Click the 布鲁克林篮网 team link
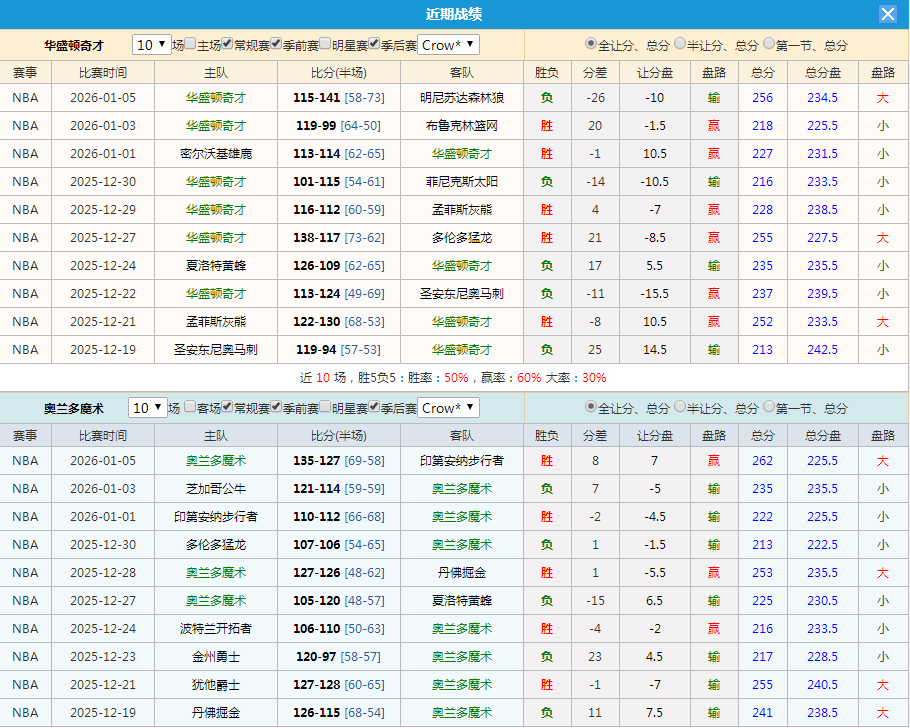 [460, 125]
